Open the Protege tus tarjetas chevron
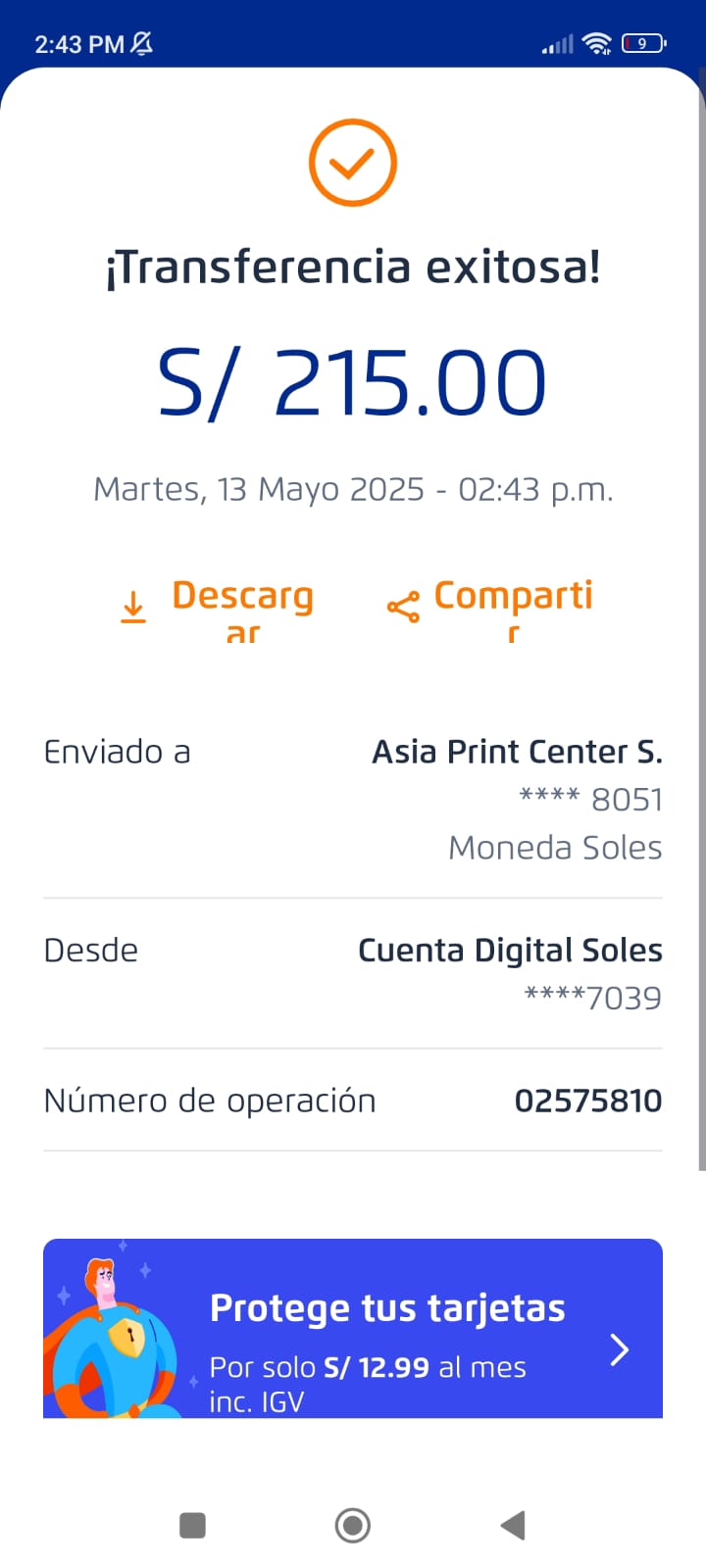The width and height of the screenshot is (706, 1568). pos(619,1349)
